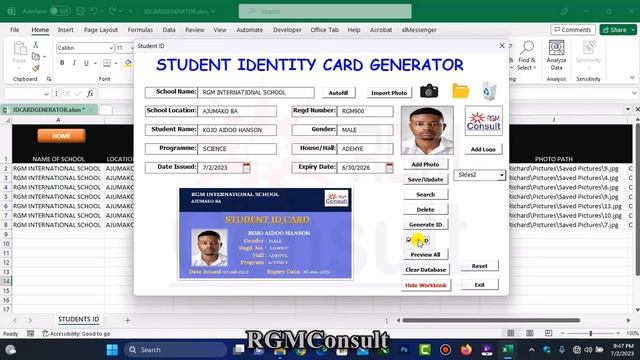Screen dimensions: 640x360
Task: Click the Autofill button
Action: 338,93
